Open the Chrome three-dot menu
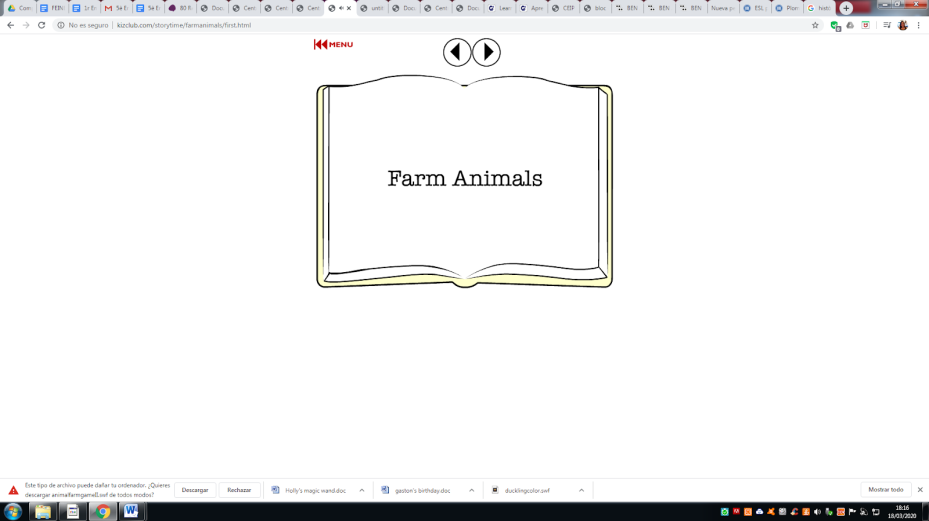 [x=919, y=25]
